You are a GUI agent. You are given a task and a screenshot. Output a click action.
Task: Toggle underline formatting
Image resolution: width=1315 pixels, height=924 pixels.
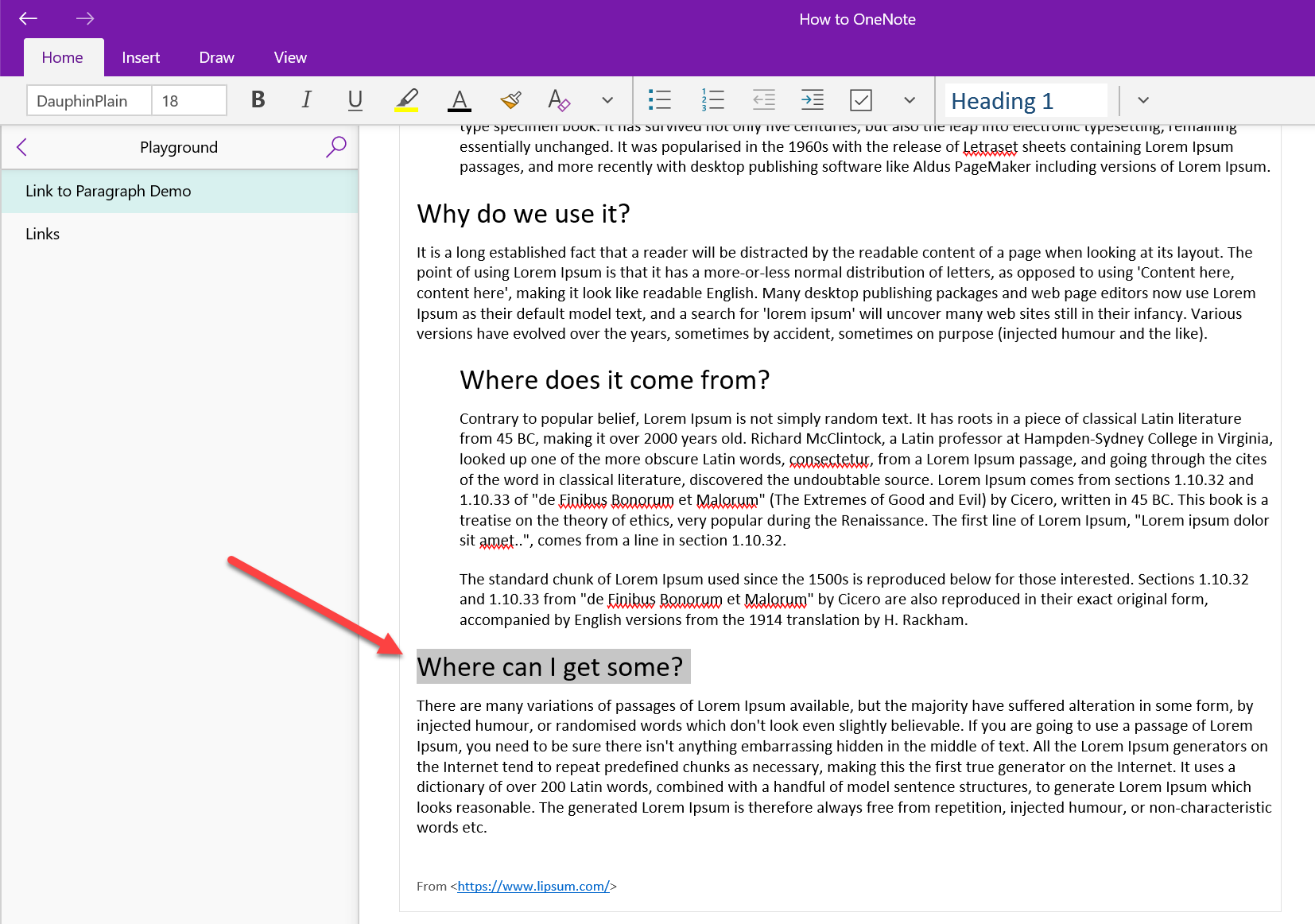355,100
